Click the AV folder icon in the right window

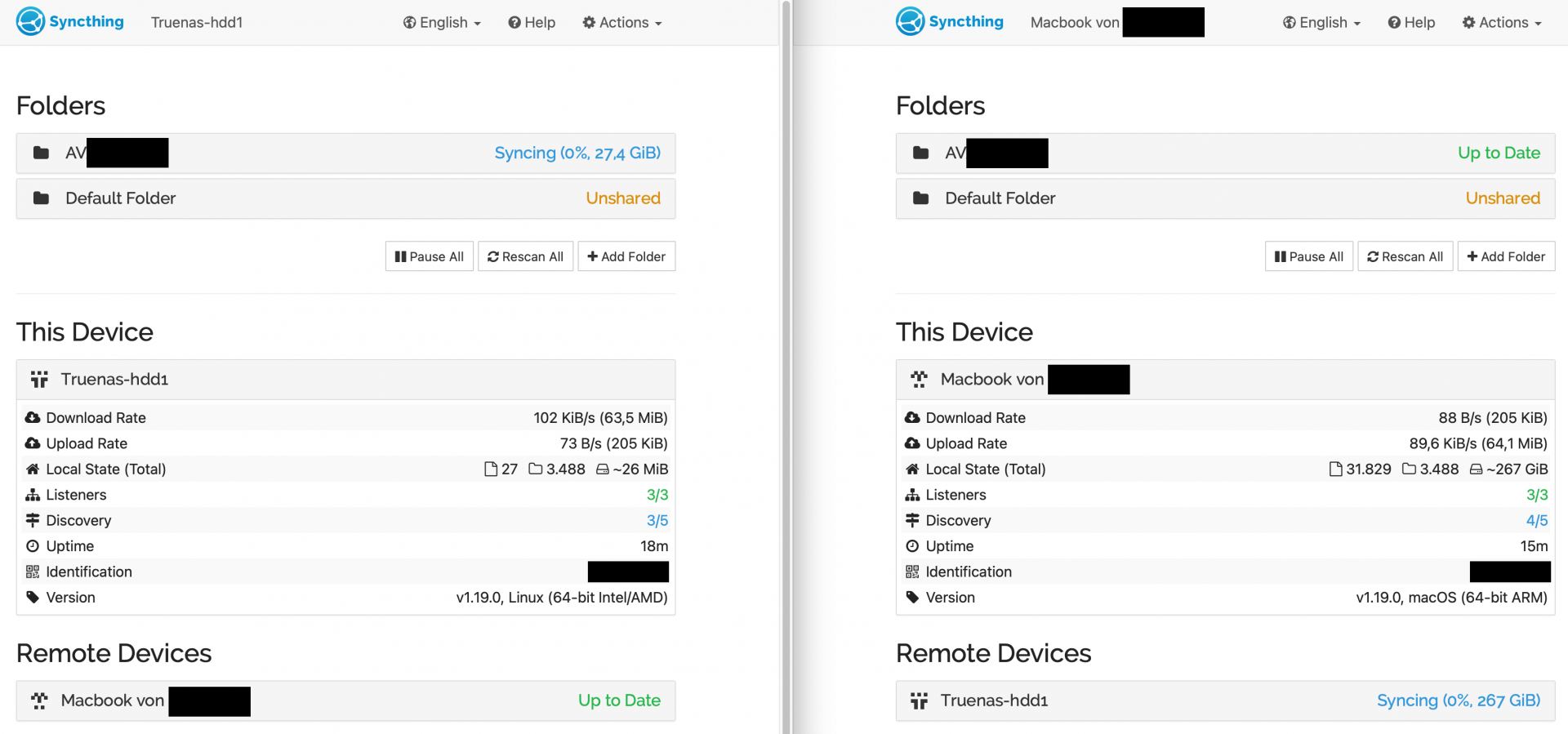point(920,153)
